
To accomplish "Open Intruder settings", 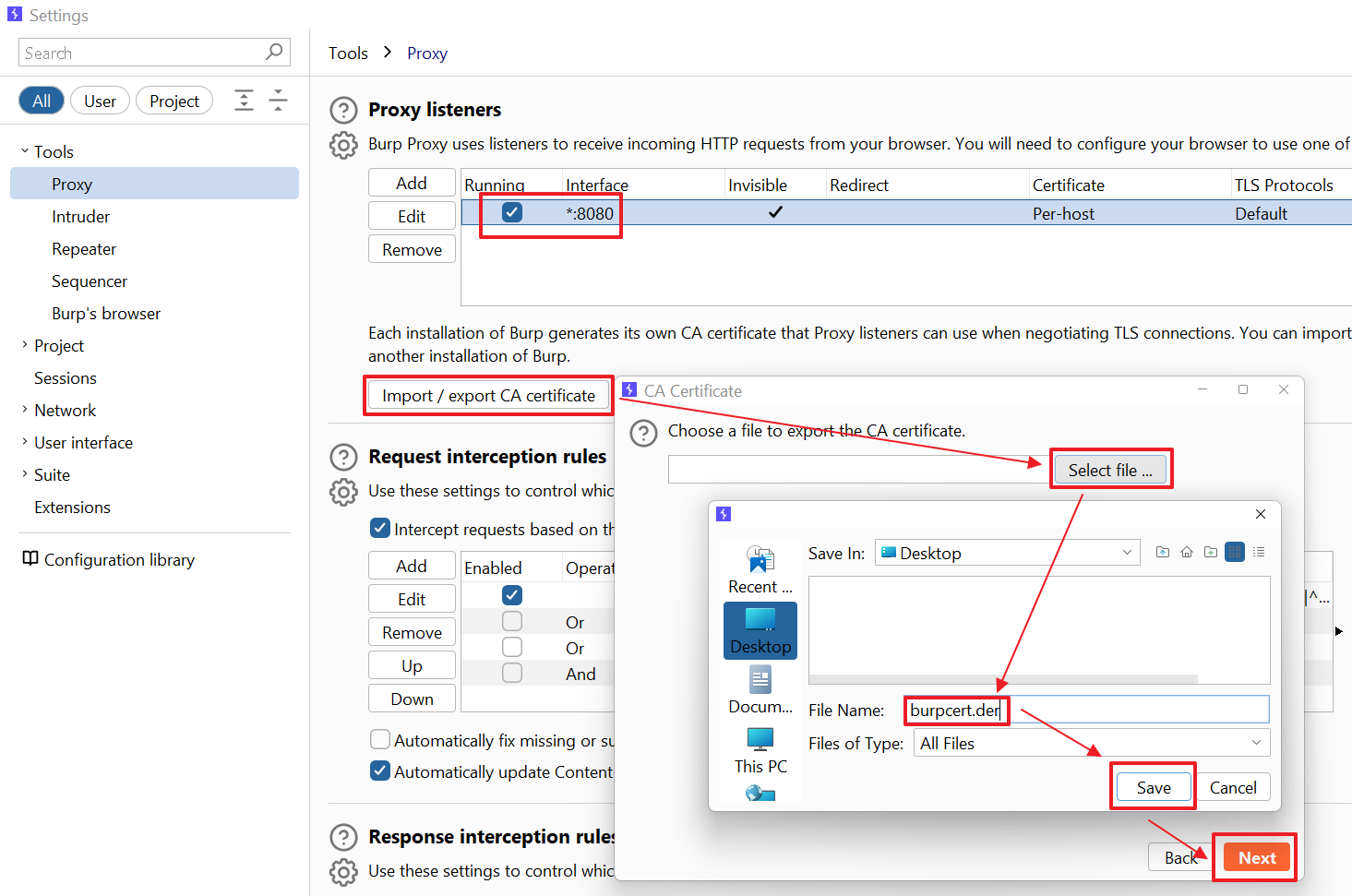I will pos(80,216).
